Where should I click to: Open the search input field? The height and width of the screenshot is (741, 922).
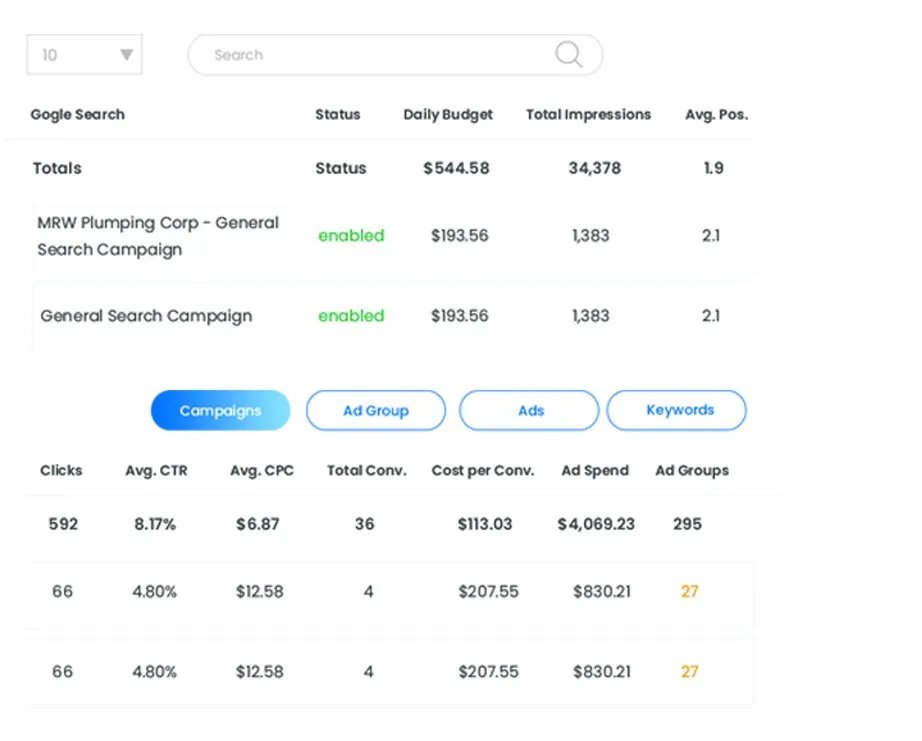pos(350,55)
